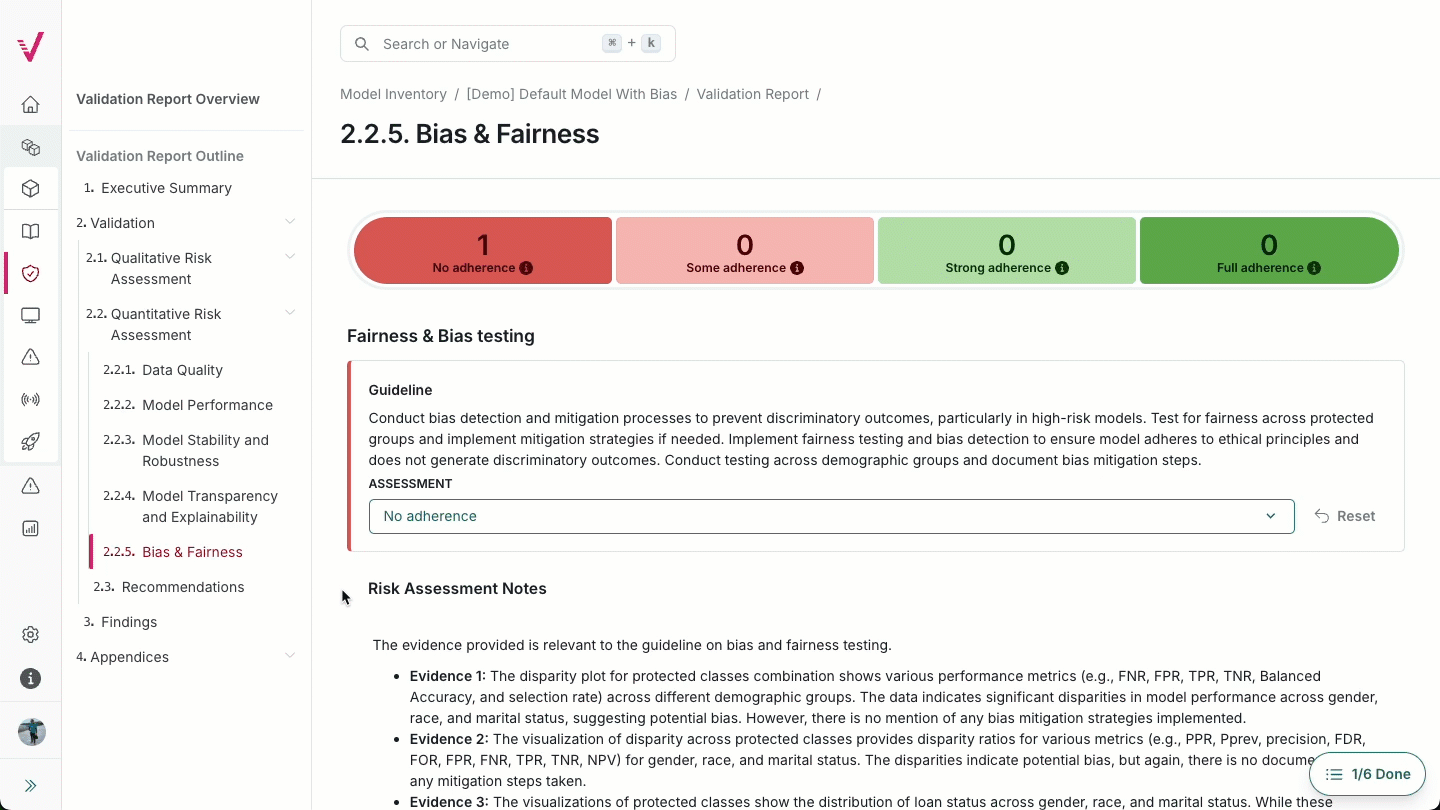Click the 1/6 Done progress pill
Image resolution: width=1440 pixels, height=810 pixels.
[1367, 773]
